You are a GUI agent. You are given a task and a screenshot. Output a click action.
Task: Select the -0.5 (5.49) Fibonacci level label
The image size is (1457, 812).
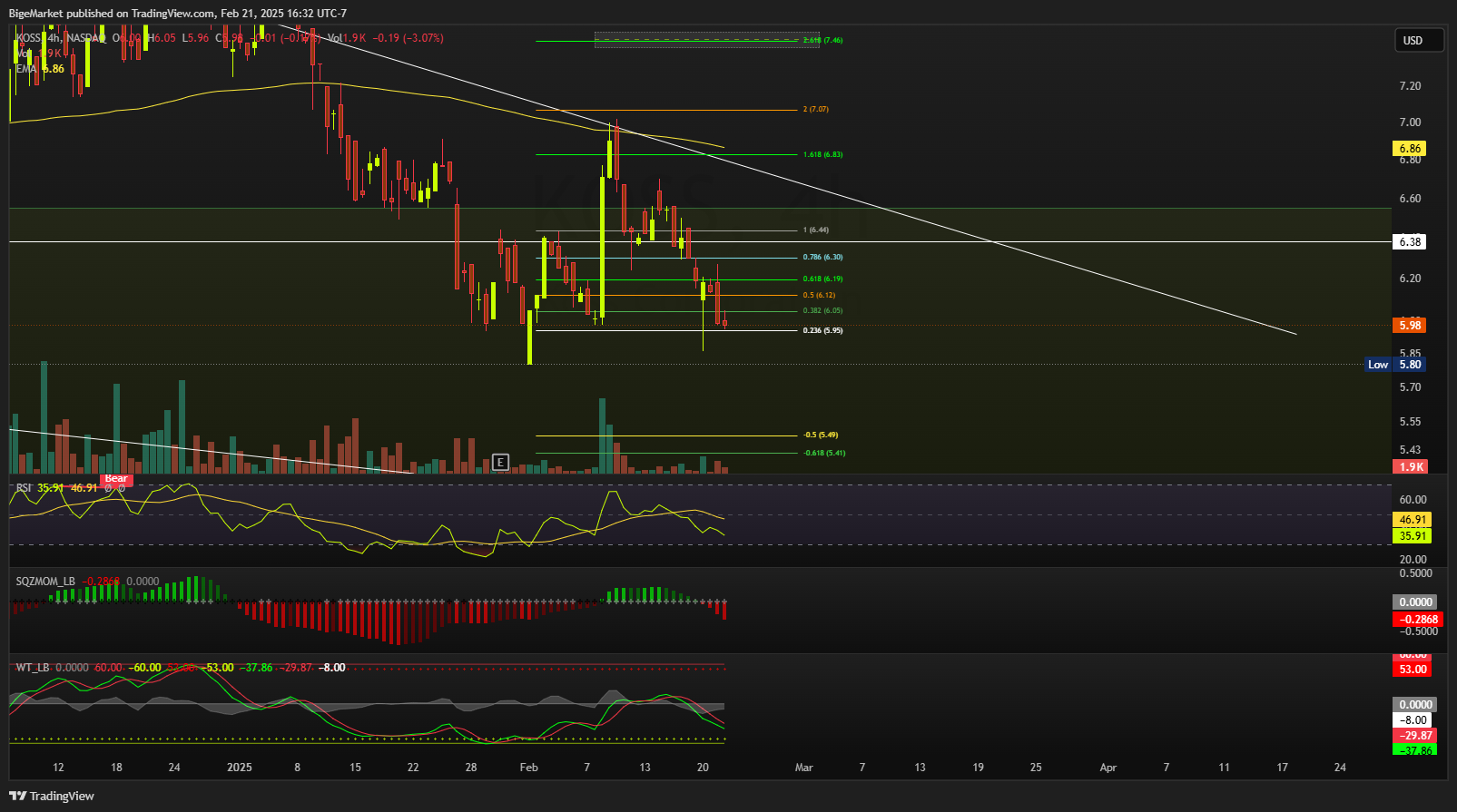pyautogui.click(x=821, y=435)
